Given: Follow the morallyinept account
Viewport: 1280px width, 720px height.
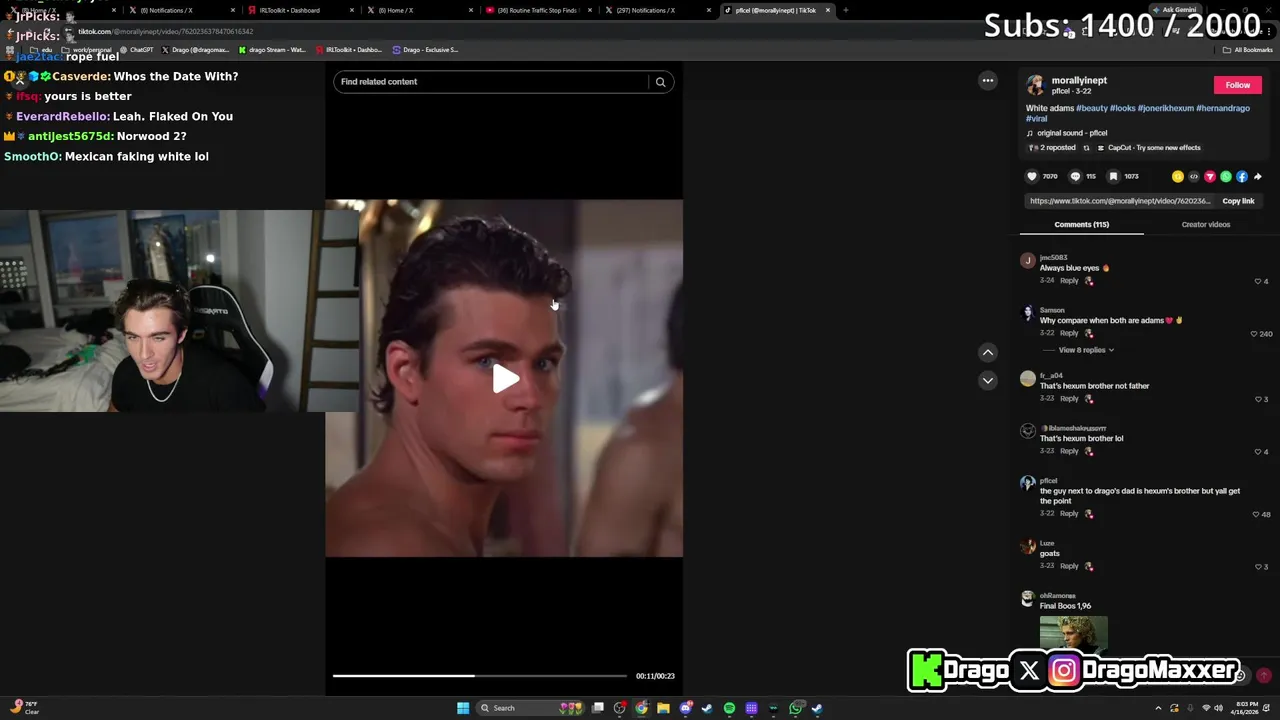Looking at the screenshot, I should [1237, 85].
